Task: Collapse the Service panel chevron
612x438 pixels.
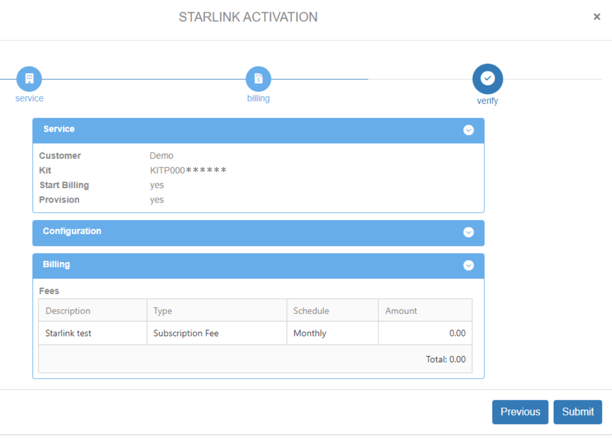Action: pos(468,130)
